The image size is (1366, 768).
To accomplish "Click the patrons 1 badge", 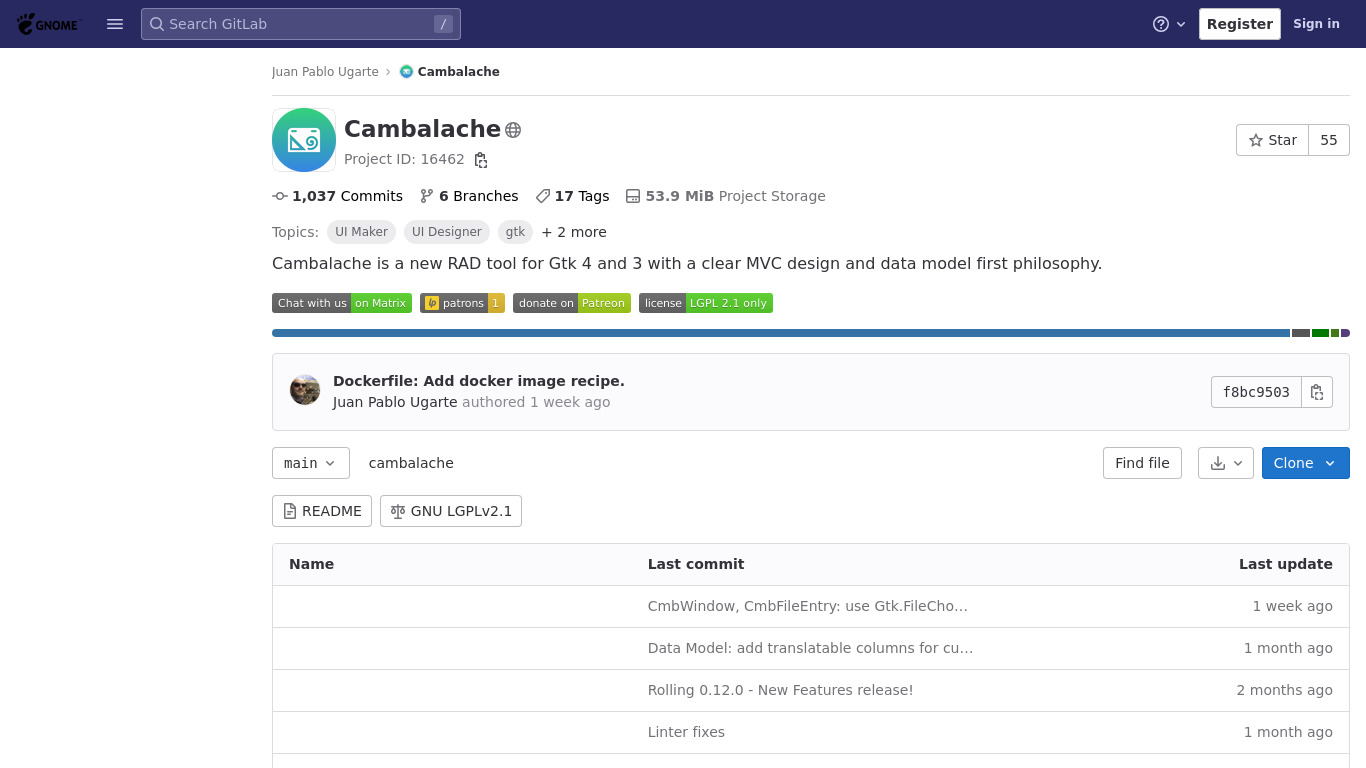I will tap(462, 303).
